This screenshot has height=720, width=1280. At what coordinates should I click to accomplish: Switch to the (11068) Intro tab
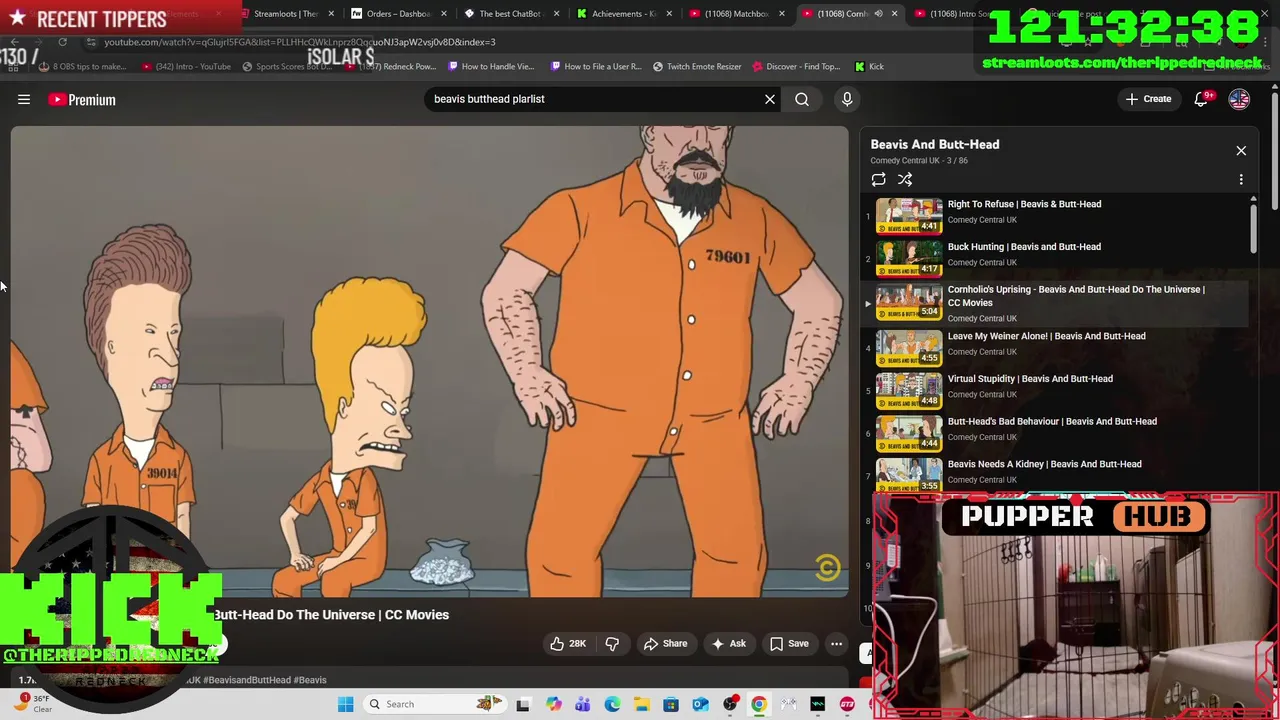955,14
